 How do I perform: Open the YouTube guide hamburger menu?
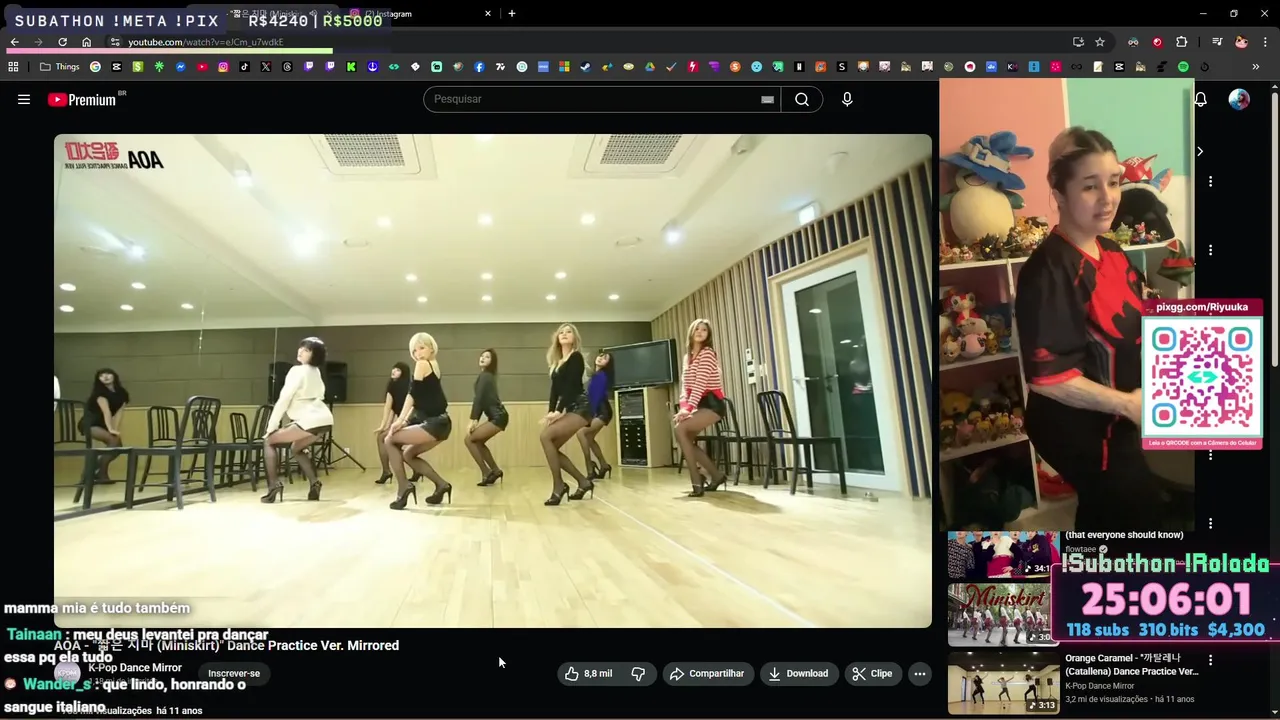click(x=24, y=99)
